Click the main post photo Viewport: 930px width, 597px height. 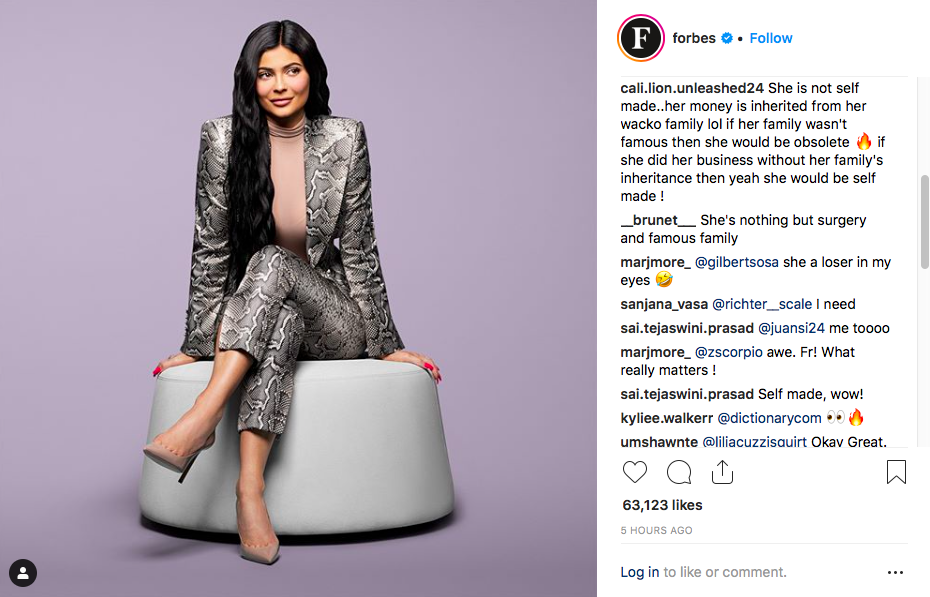(x=298, y=298)
